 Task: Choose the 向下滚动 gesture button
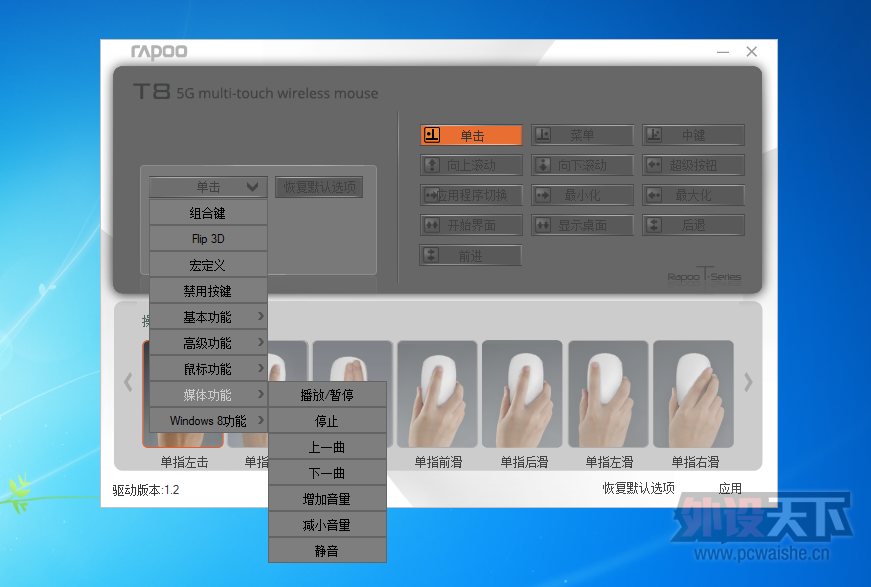coord(582,165)
